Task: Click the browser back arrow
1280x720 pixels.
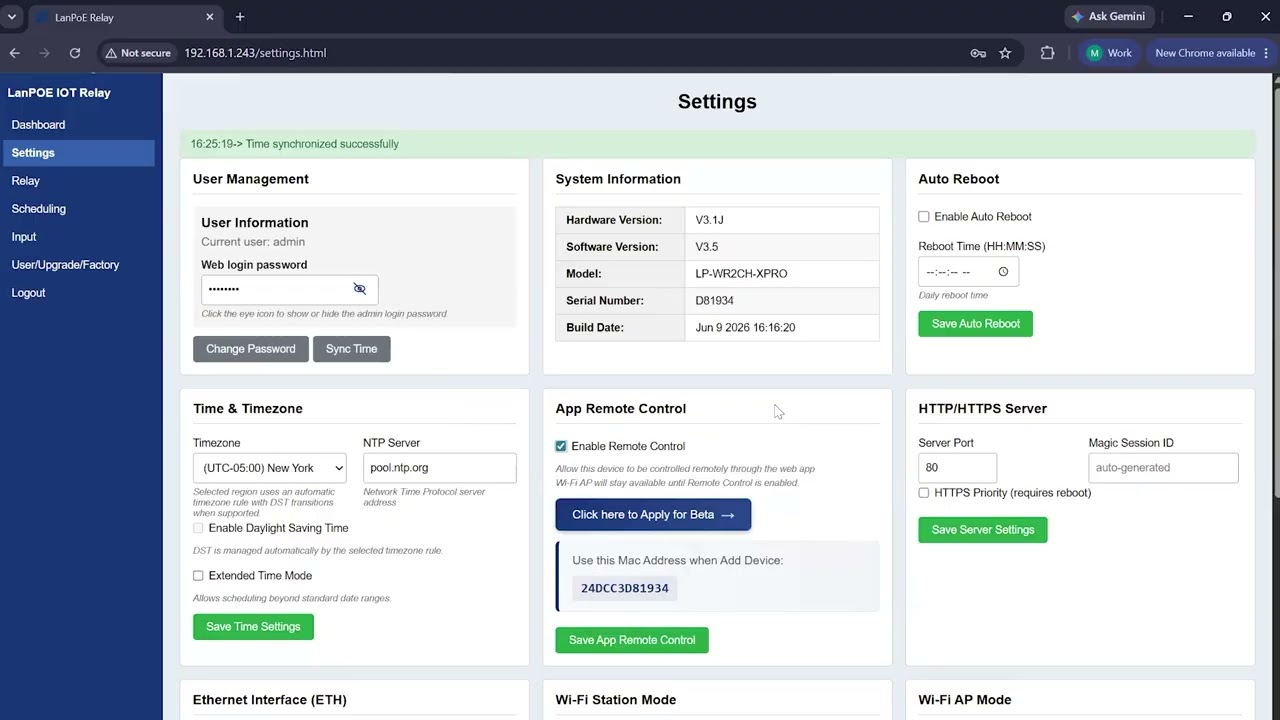Action: pyautogui.click(x=14, y=53)
